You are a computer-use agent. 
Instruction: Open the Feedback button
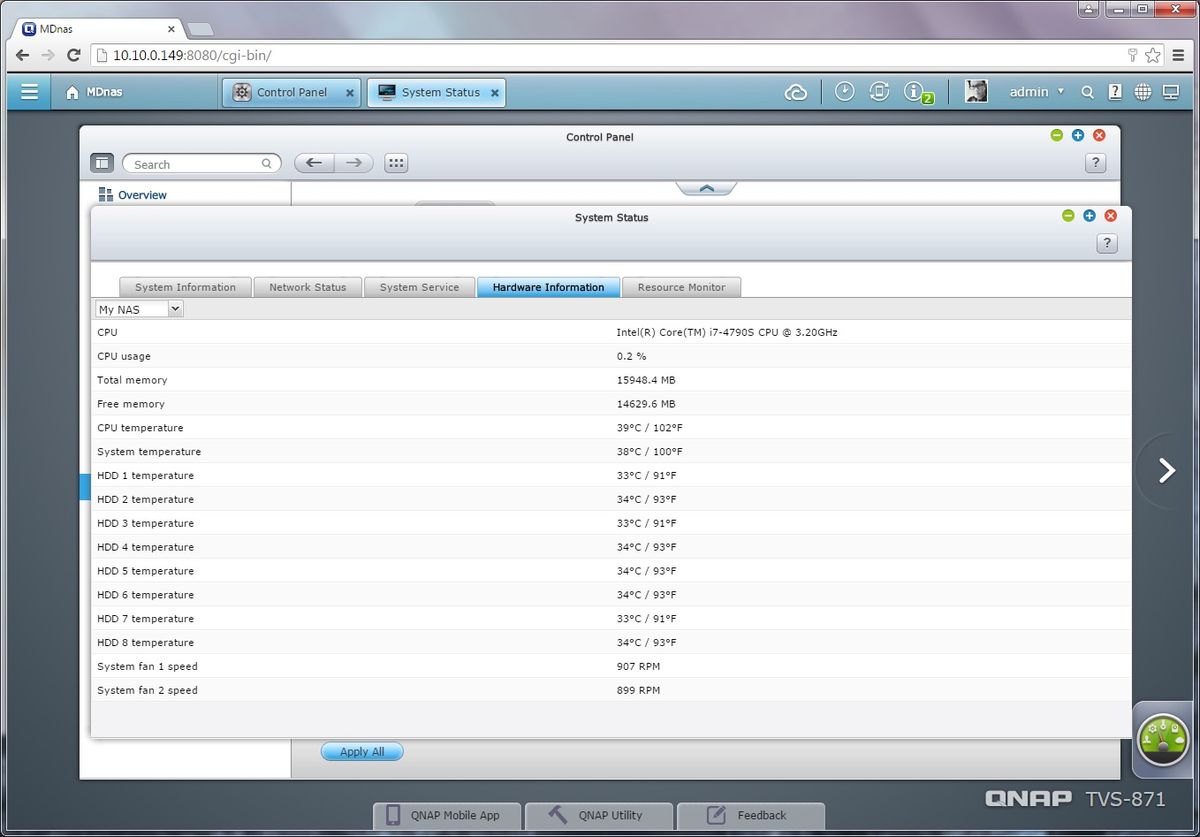pyautogui.click(x=750, y=815)
